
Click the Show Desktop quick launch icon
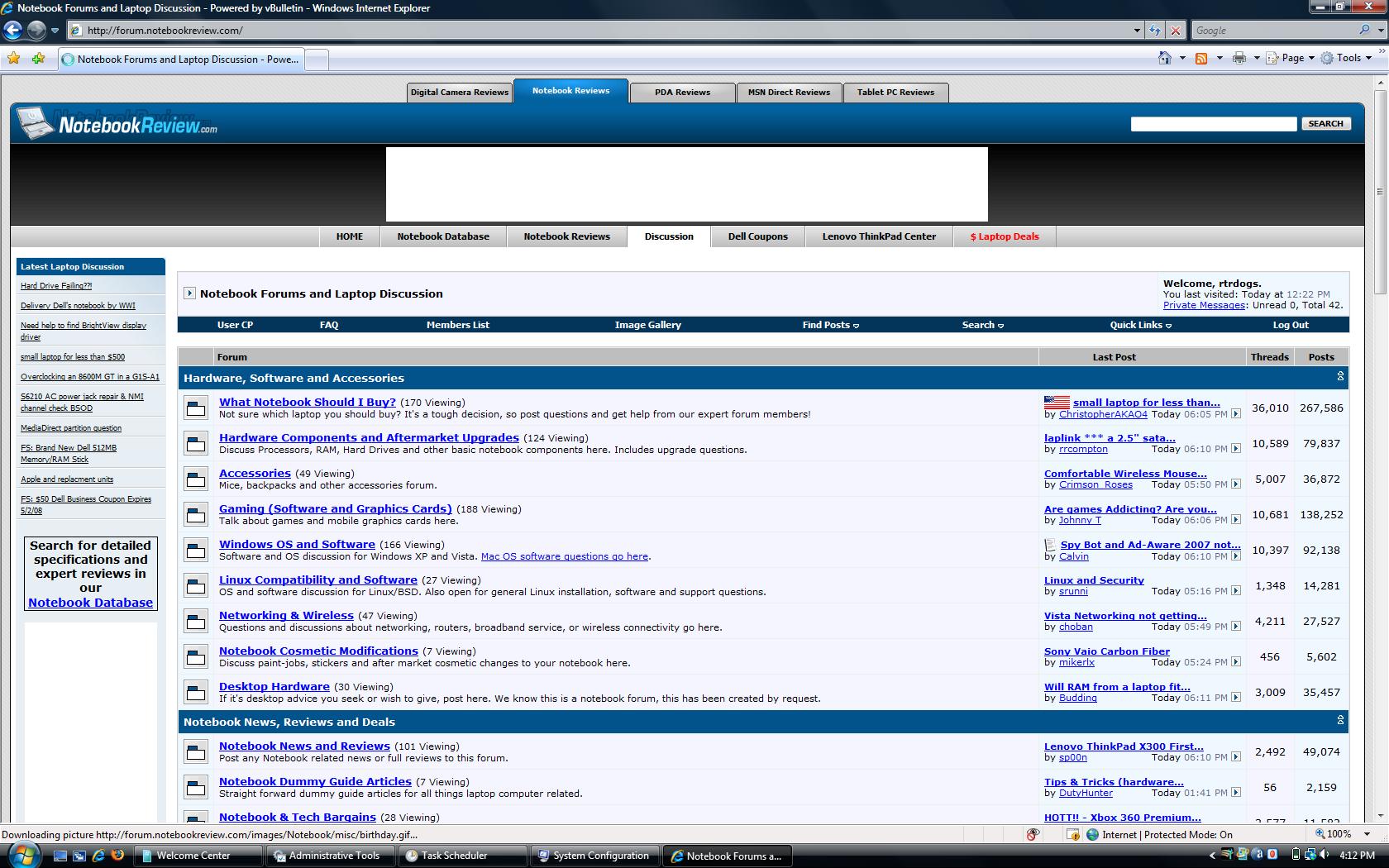coord(60,856)
